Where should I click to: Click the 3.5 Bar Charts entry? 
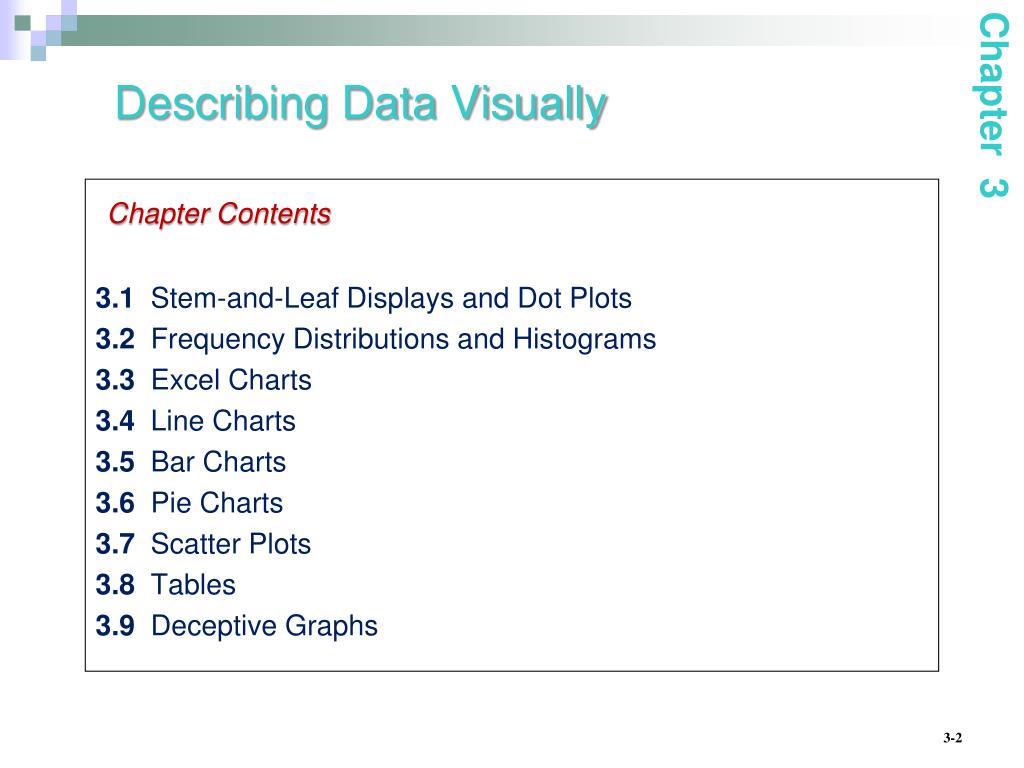191,462
